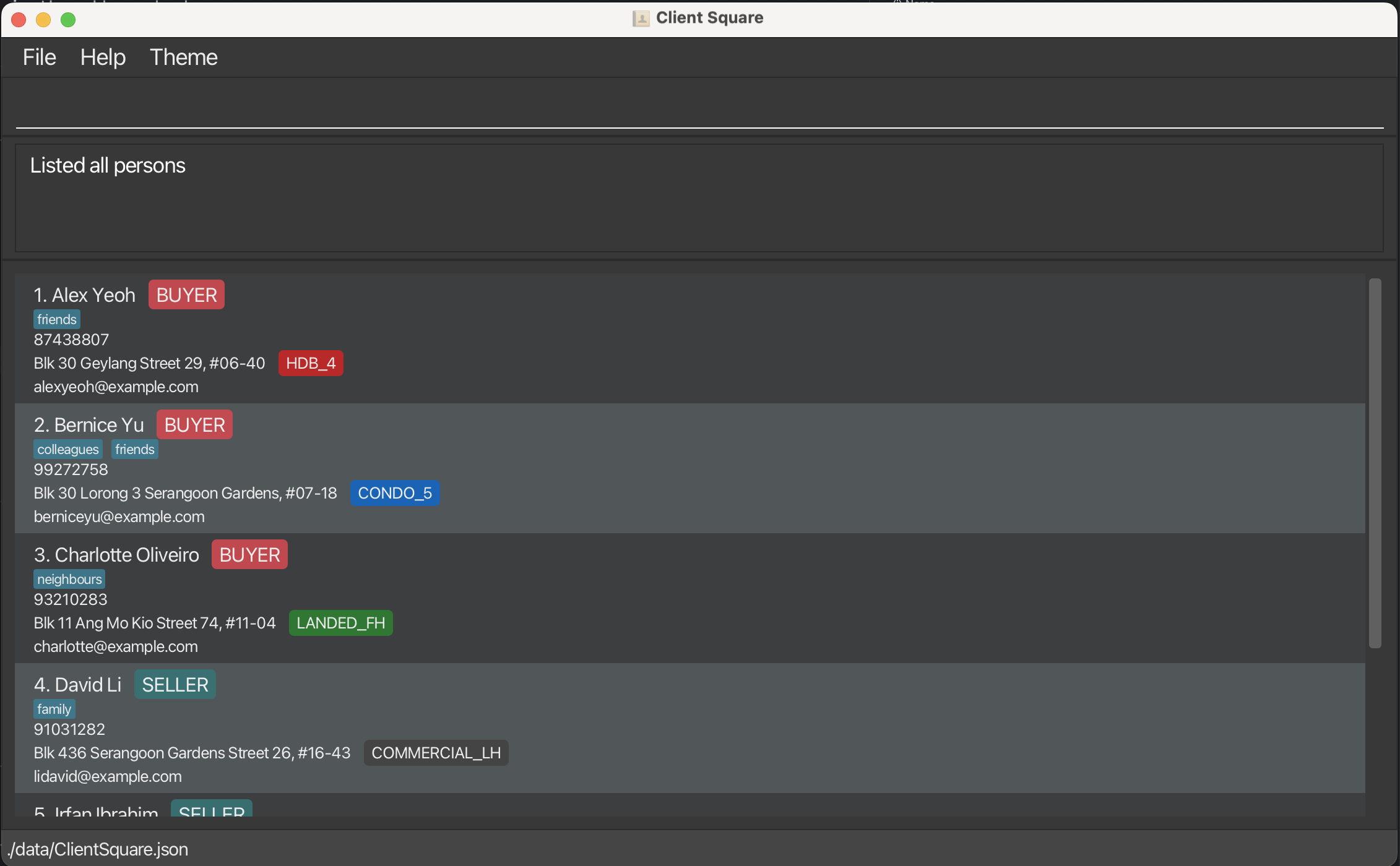
Task: Click Bernice Yu's CONDO_5 tag
Action: coord(395,493)
